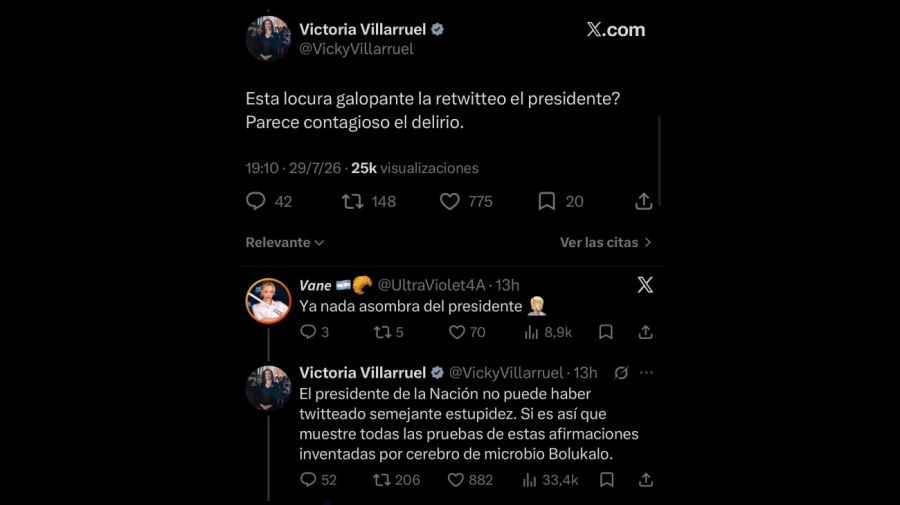Open view stats on Vane's reply
Screen dimensions: 900x505
(x=531, y=332)
